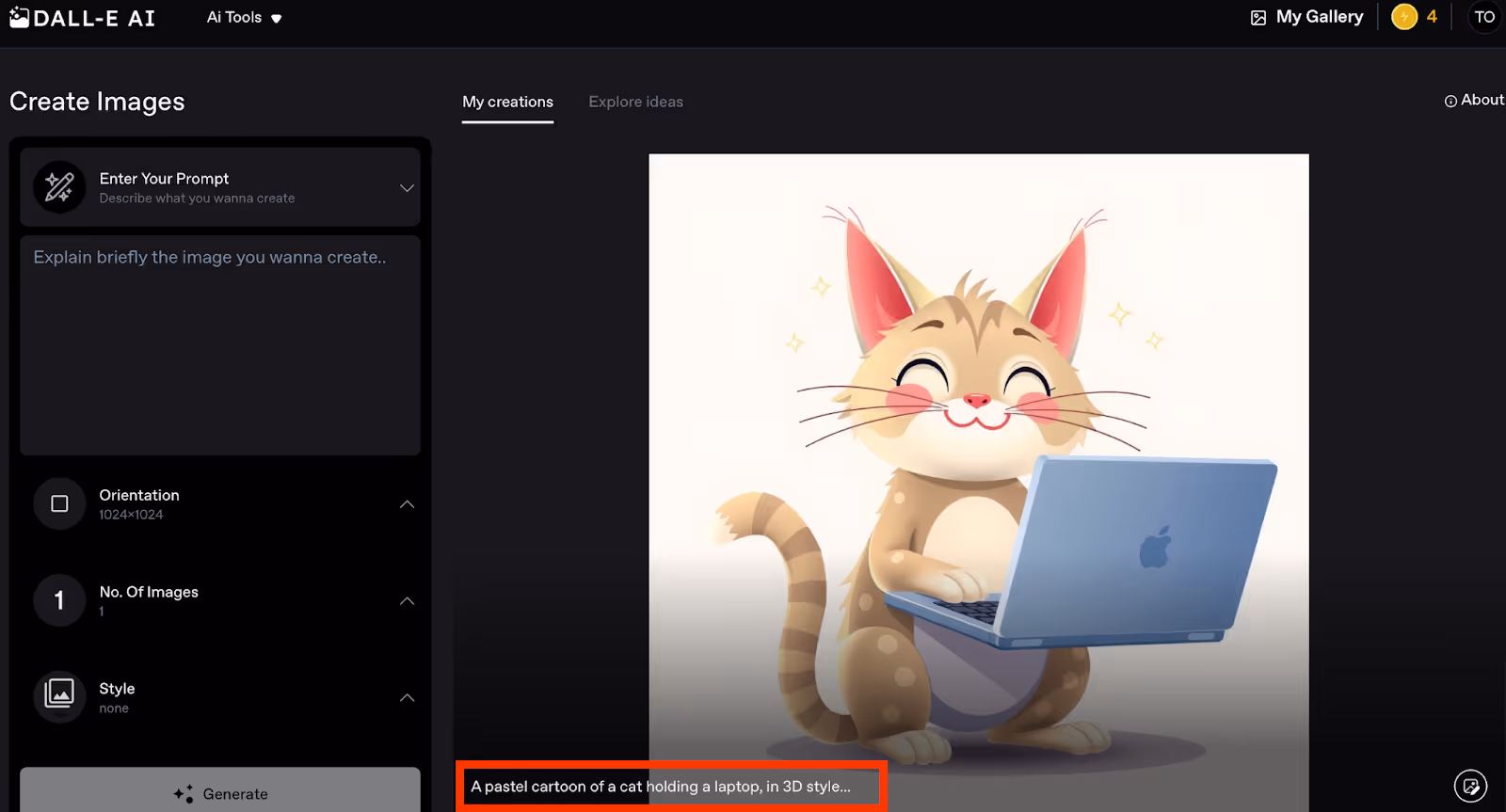Click the credits count number 4
The height and width of the screenshot is (812, 1506).
click(x=1432, y=17)
